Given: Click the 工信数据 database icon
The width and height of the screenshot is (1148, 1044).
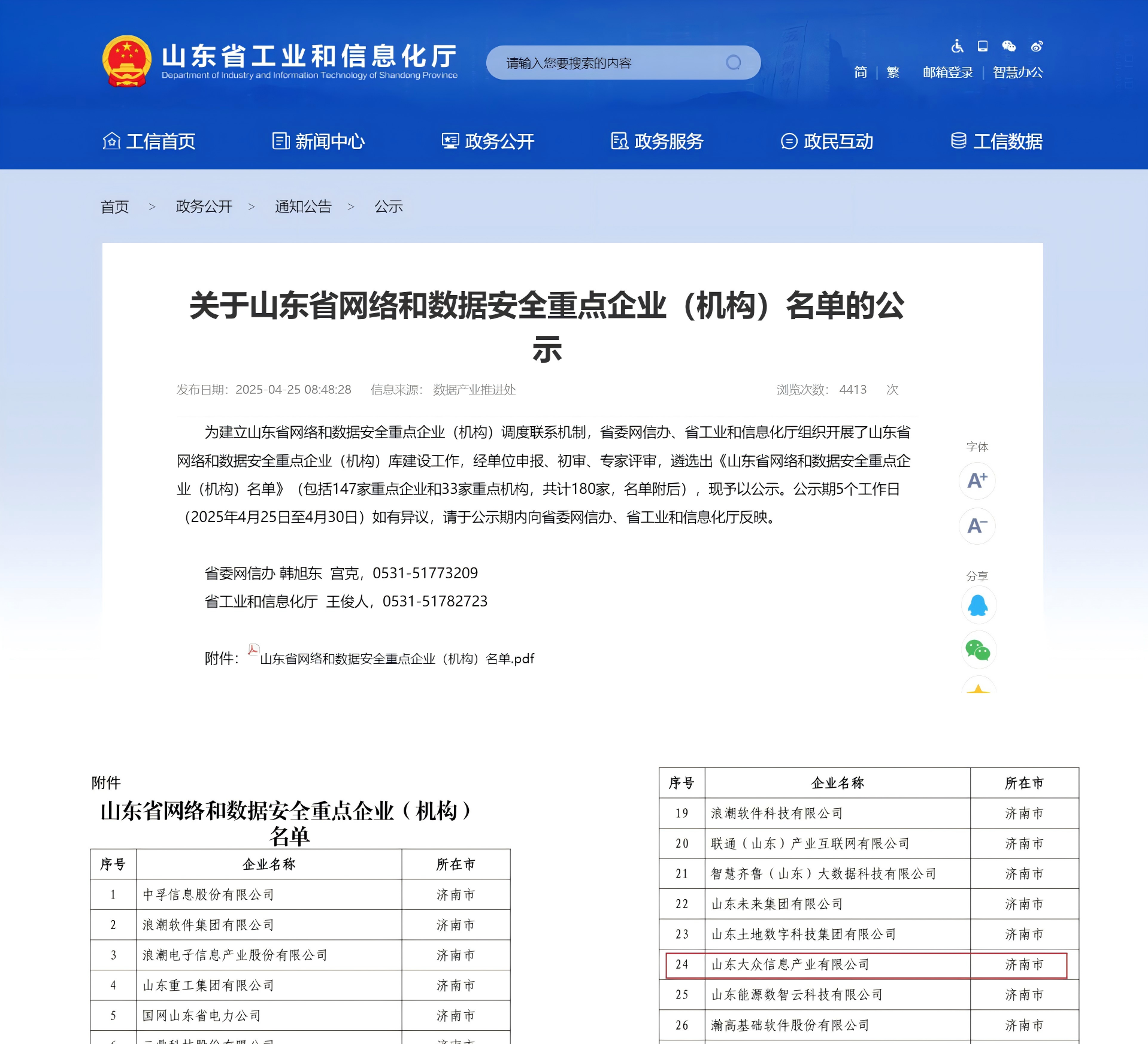Looking at the screenshot, I should pos(958,141).
